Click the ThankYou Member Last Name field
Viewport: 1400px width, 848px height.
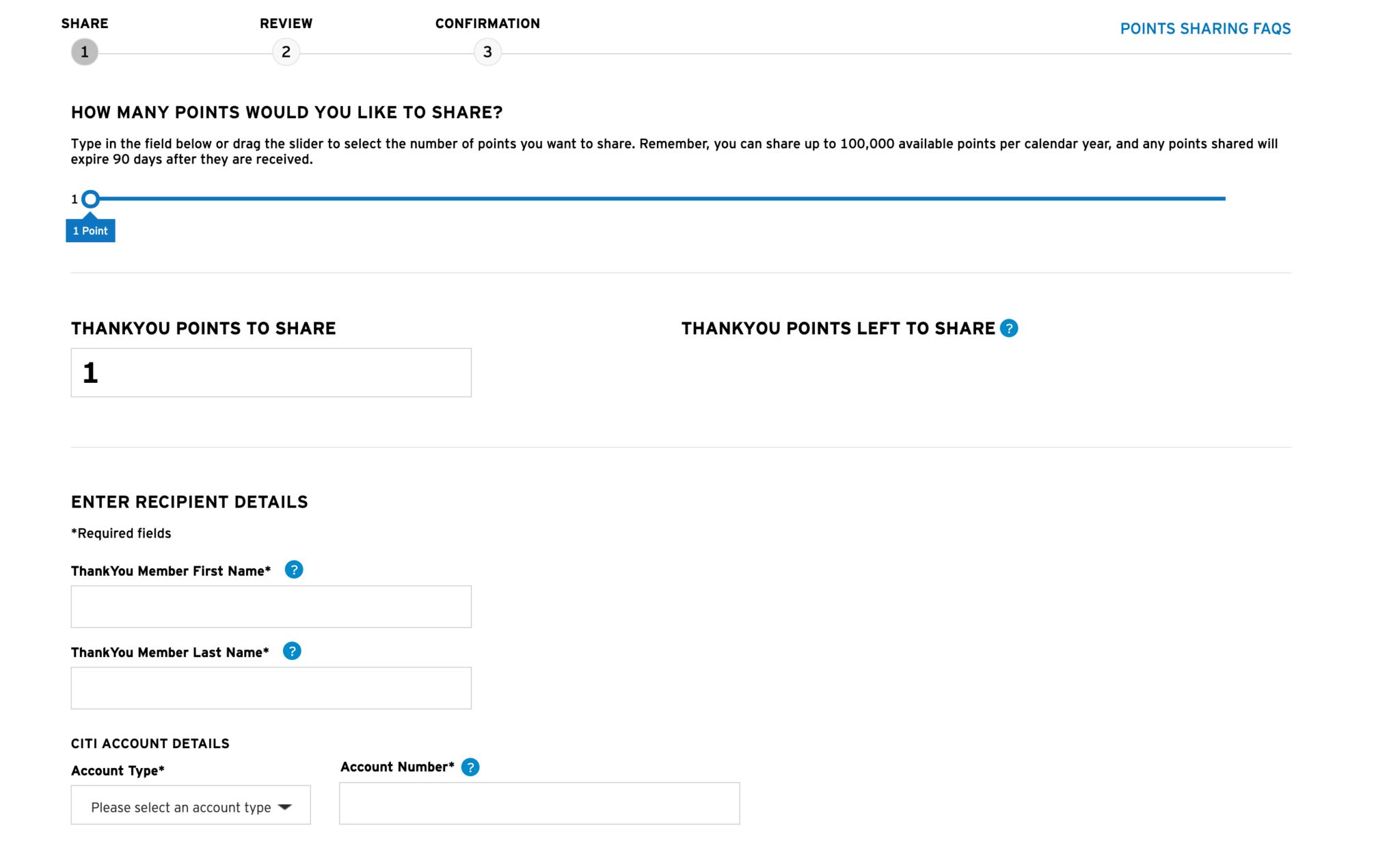pyautogui.click(x=271, y=687)
